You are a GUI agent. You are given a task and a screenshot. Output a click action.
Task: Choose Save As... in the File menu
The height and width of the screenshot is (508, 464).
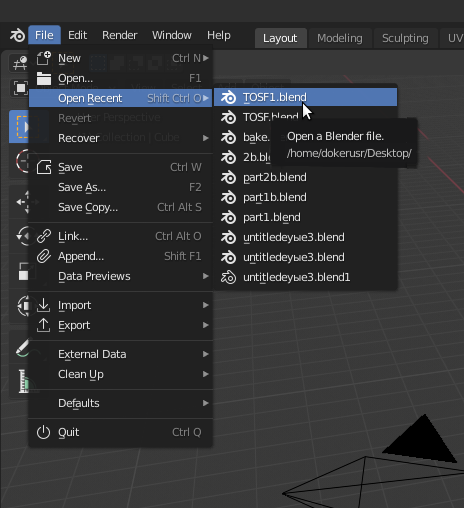(x=121, y=187)
